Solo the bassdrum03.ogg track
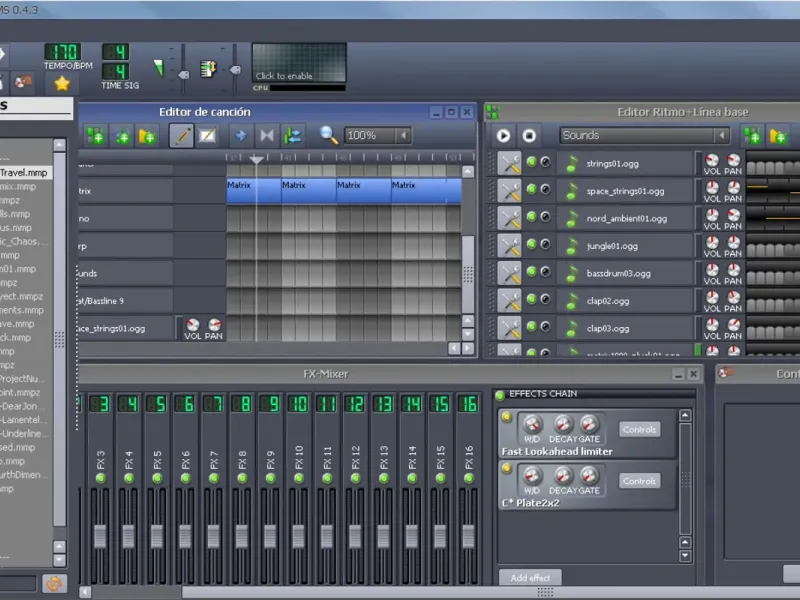Screen dimensions: 800x600 click(545, 272)
